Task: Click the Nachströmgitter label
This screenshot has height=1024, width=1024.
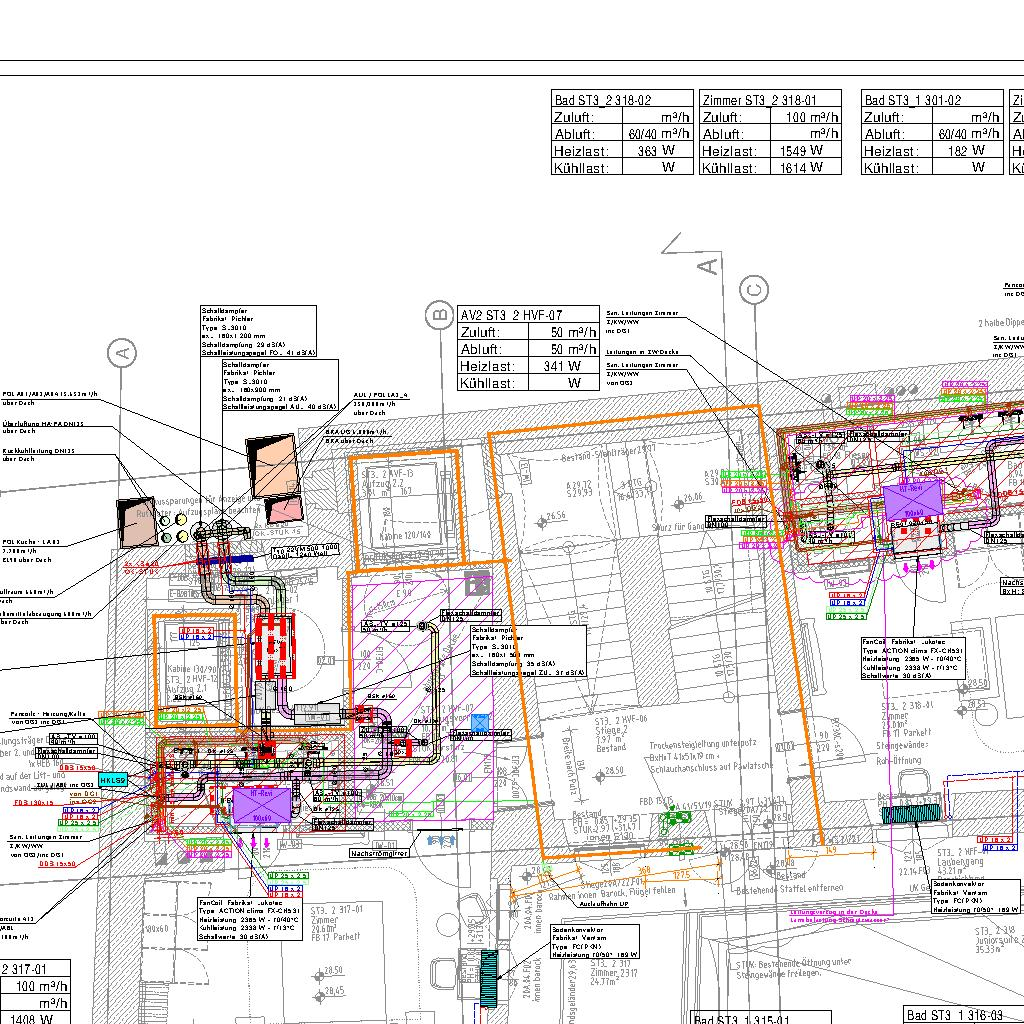Action: pyautogui.click(x=377, y=853)
